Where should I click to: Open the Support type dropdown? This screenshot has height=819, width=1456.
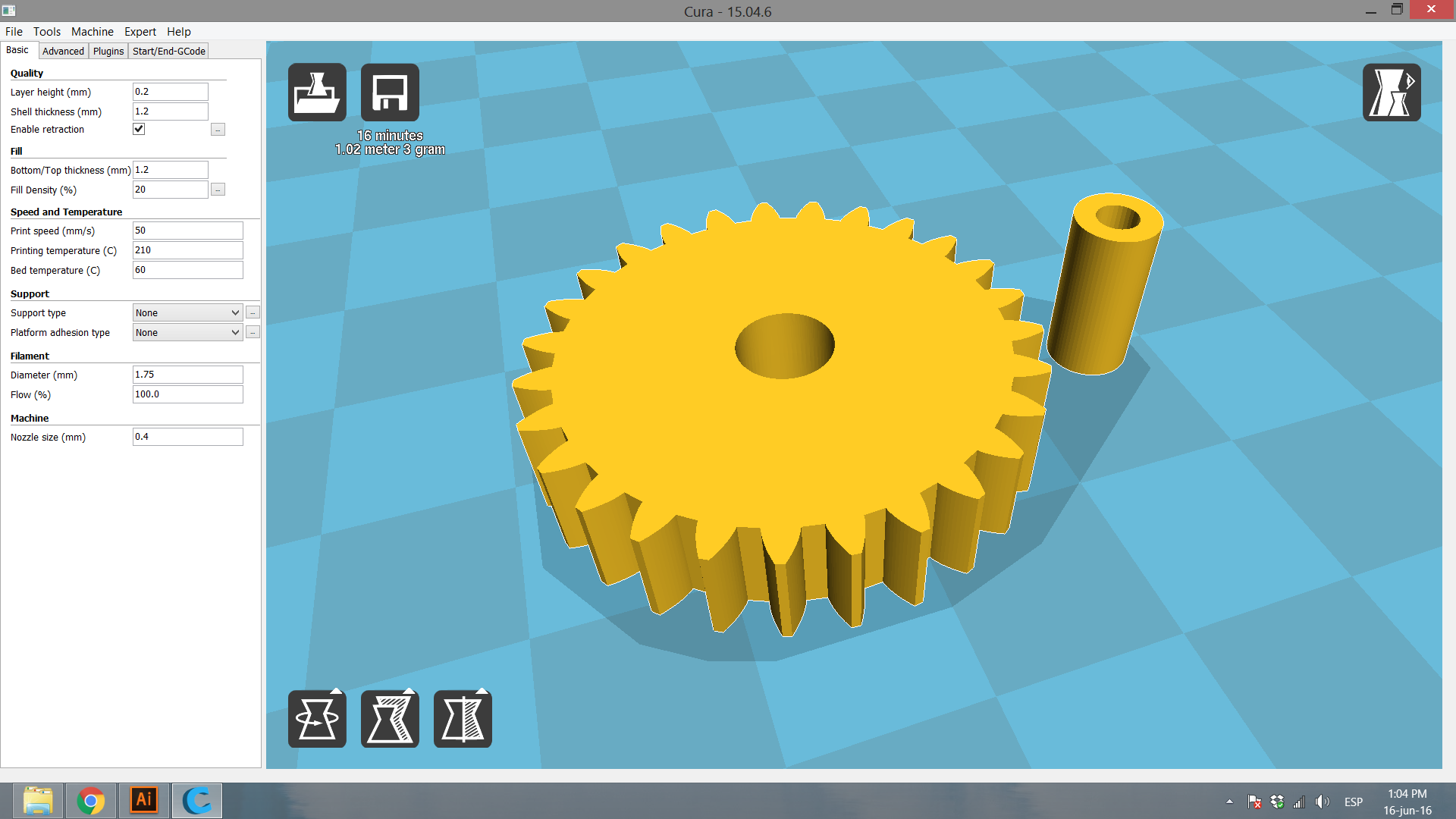pyautogui.click(x=187, y=312)
